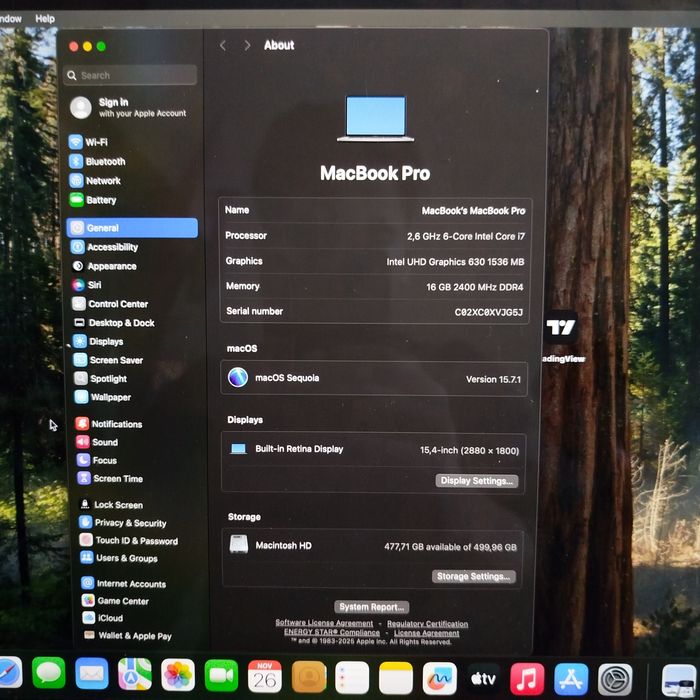
Task: Open Focus settings
Action: coord(97,460)
